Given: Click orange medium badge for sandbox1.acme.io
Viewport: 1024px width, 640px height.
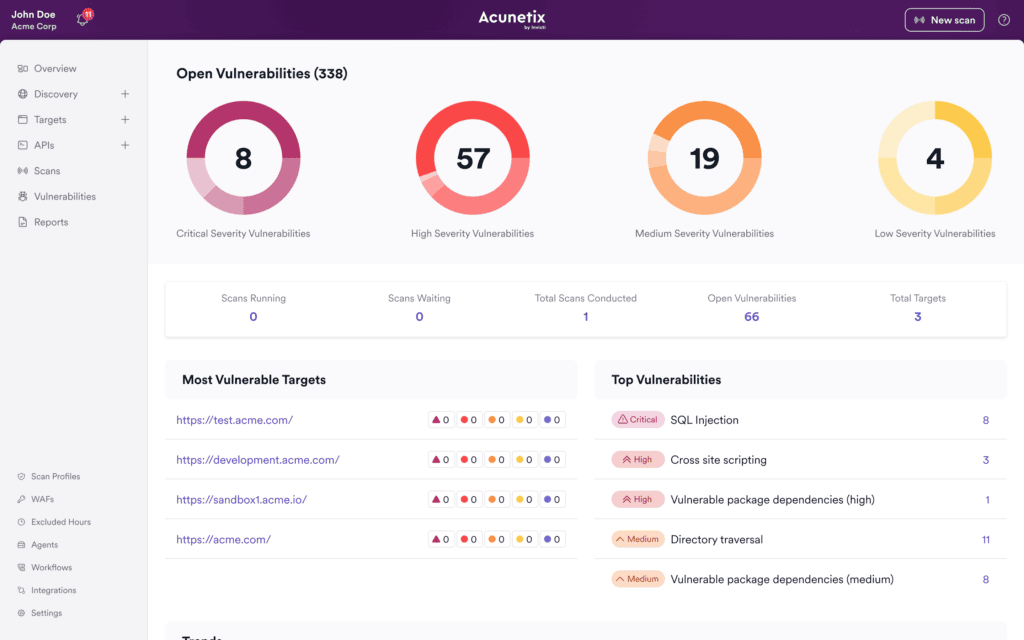Looking at the screenshot, I should click(x=496, y=500).
